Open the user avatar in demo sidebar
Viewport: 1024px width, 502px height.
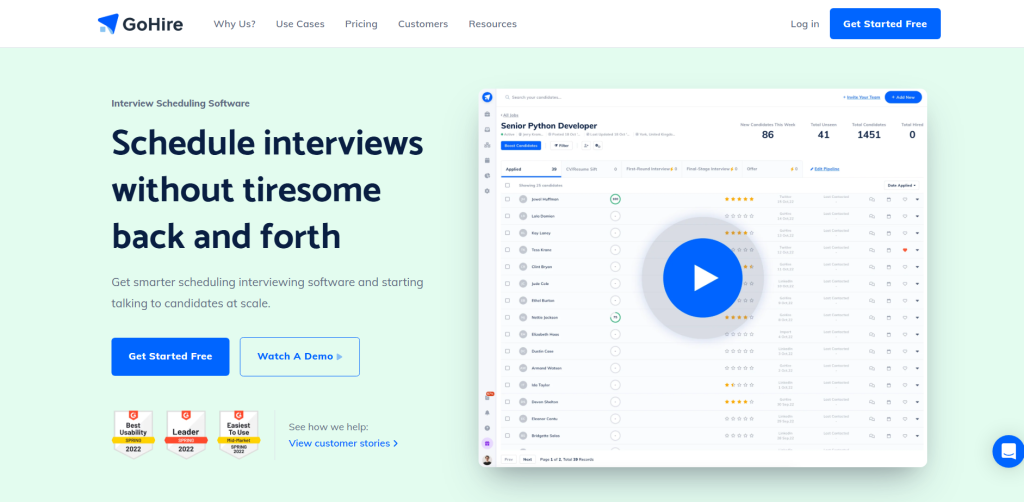pyautogui.click(x=487, y=460)
